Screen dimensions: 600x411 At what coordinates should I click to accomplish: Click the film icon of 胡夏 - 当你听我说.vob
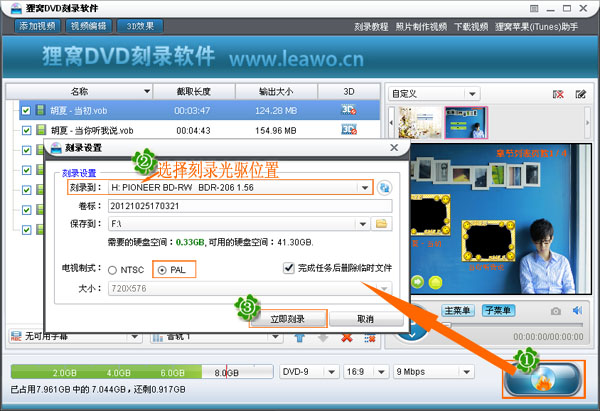41,130
